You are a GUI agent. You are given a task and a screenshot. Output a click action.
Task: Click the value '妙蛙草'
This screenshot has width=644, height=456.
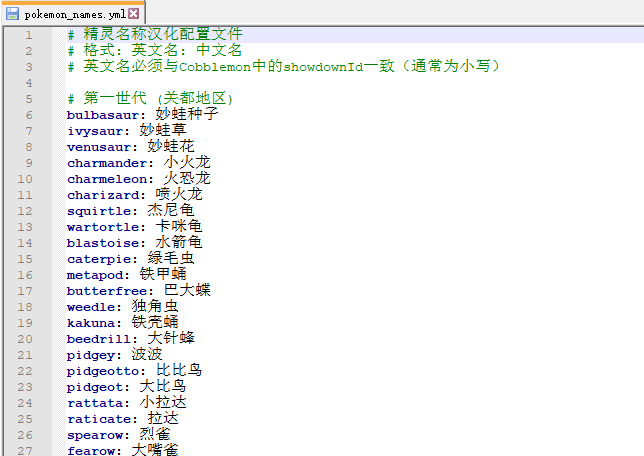[x=163, y=130]
